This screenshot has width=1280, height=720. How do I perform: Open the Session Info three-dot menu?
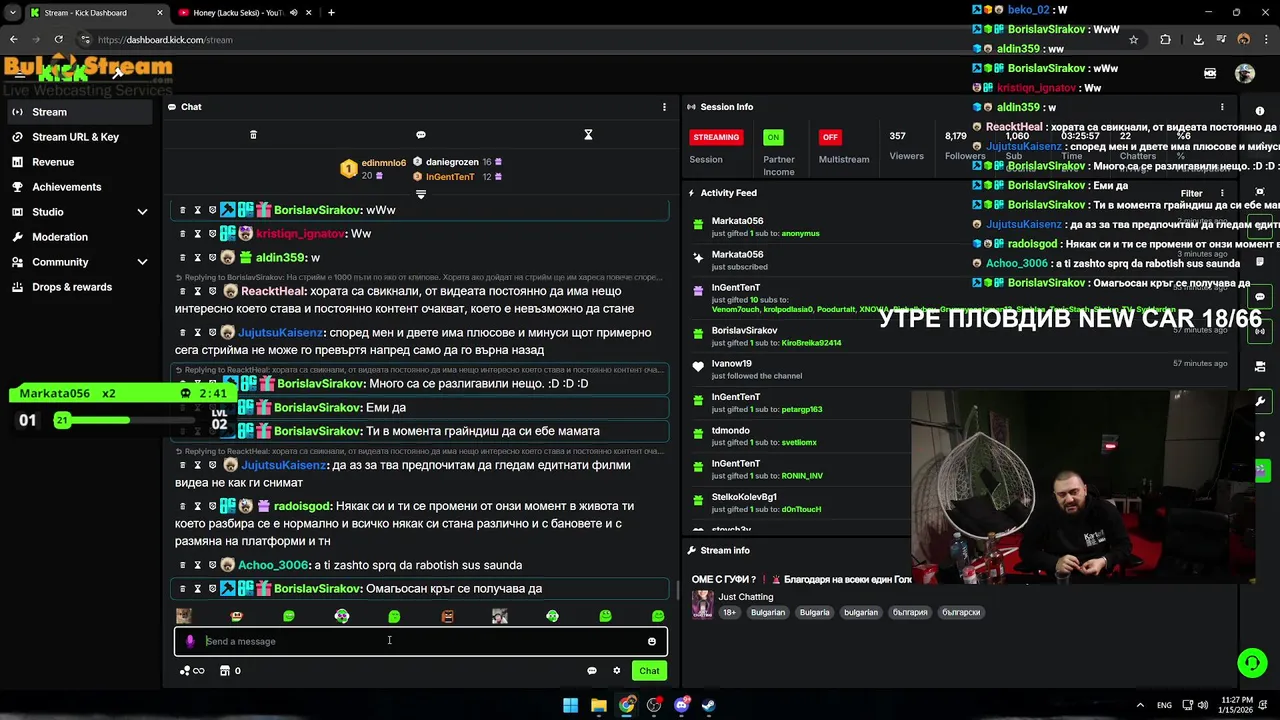click(1222, 107)
